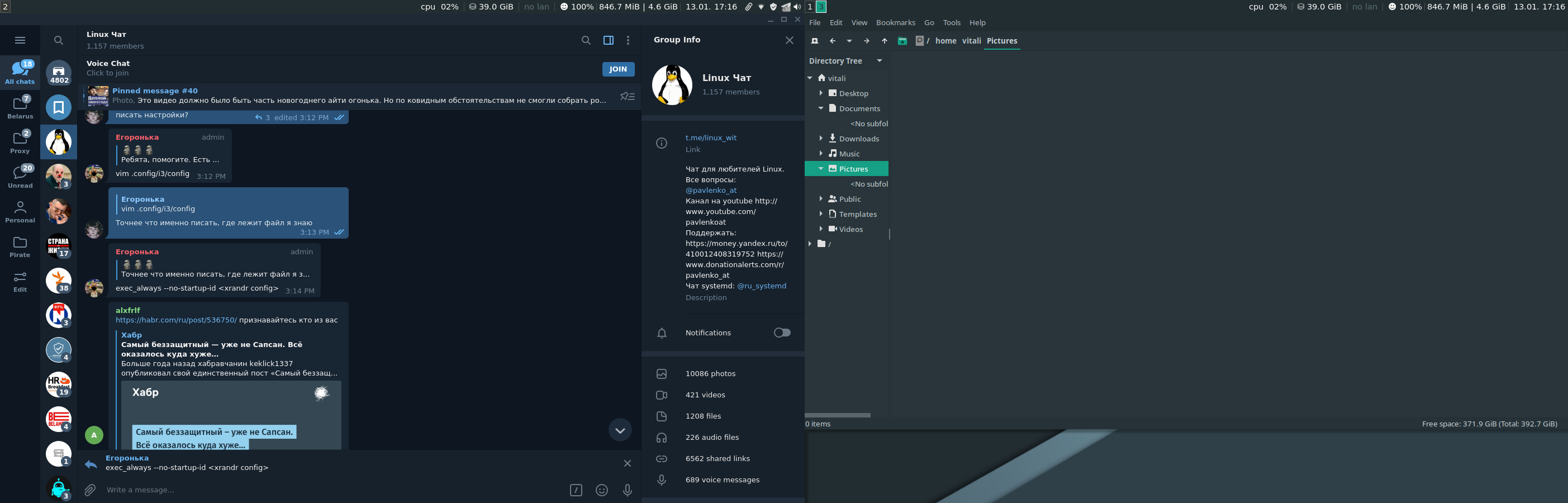Click vitali path bar segment

(971, 41)
